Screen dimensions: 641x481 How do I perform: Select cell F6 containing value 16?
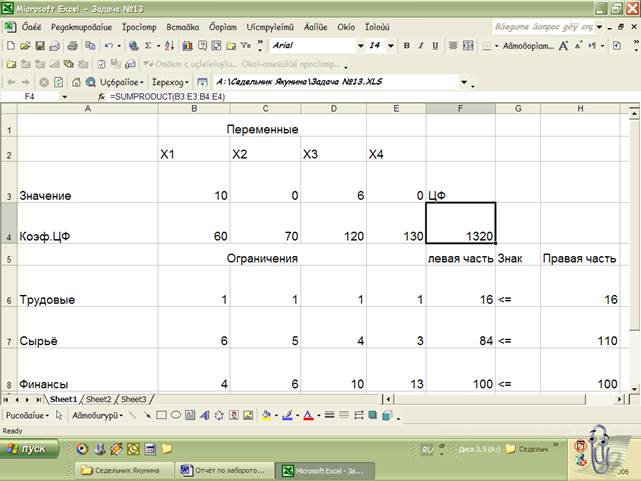pyautogui.click(x=460, y=299)
